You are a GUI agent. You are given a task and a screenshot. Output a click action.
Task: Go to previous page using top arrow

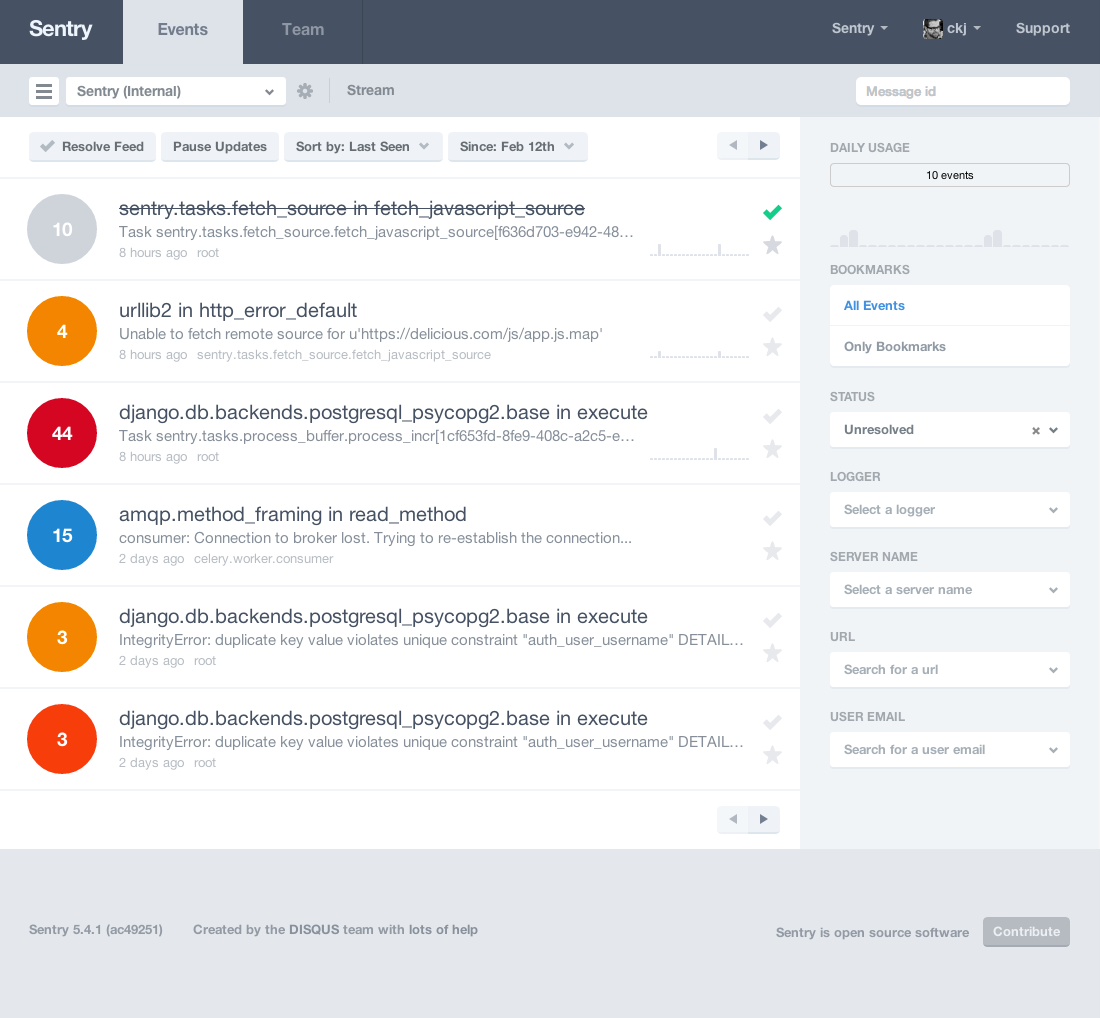(733, 146)
